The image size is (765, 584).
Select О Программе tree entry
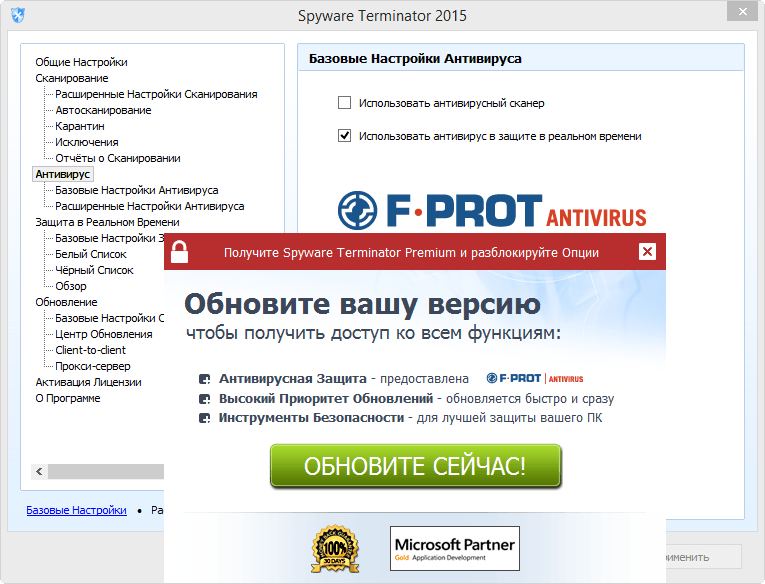[x=68, y=398]
